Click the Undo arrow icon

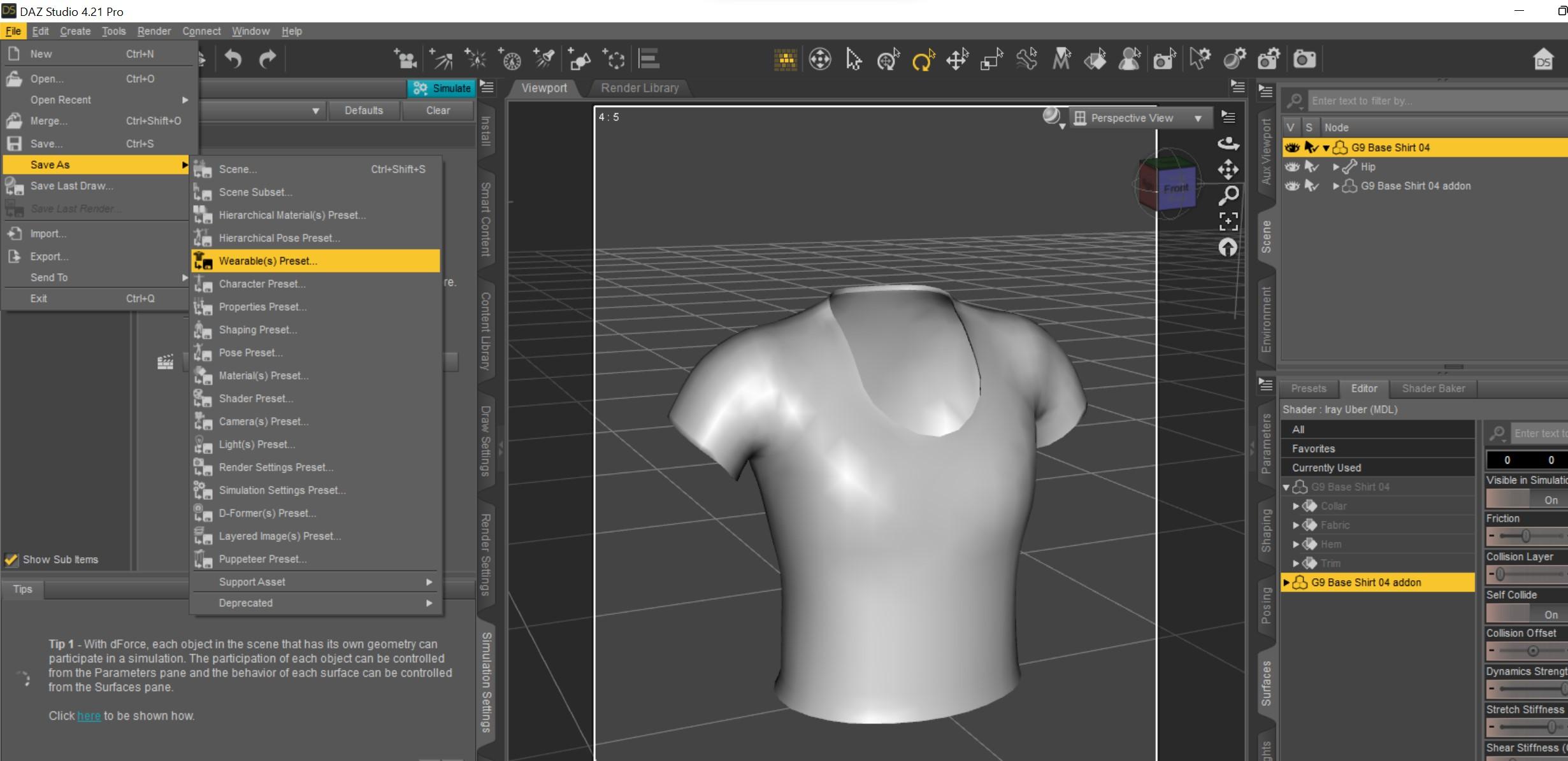(233, 59)
